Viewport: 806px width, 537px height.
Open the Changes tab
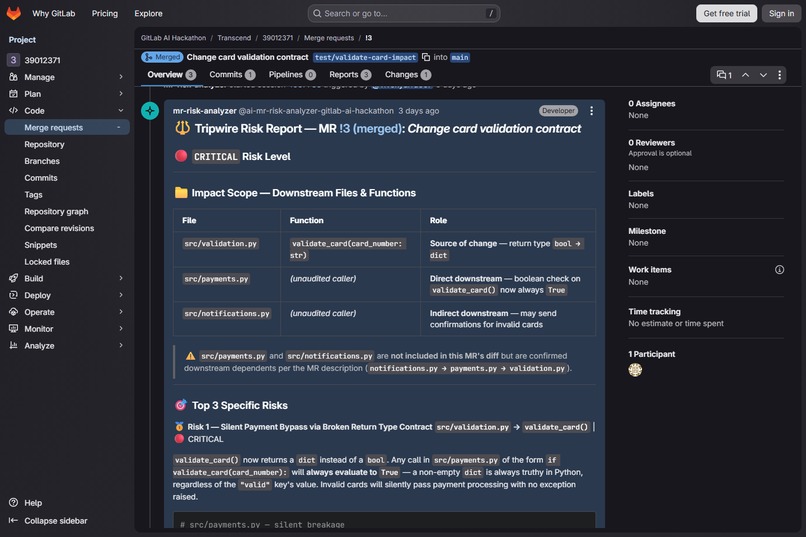click(x=408, y=75)
